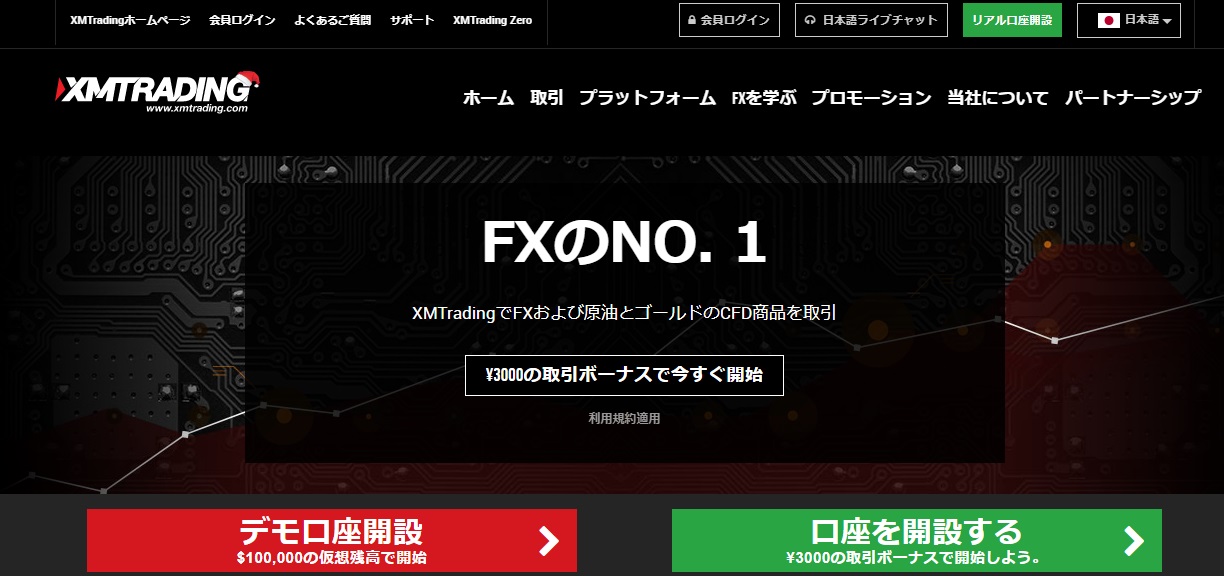Screen dimensions: 1224x576
Task: Open the 当社について menu
Action: point(998,98)
